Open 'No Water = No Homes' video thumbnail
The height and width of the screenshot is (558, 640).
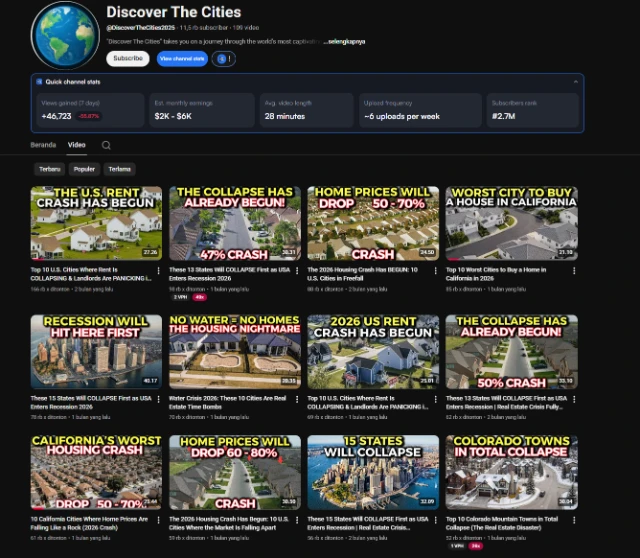click(x=234, y=352)
